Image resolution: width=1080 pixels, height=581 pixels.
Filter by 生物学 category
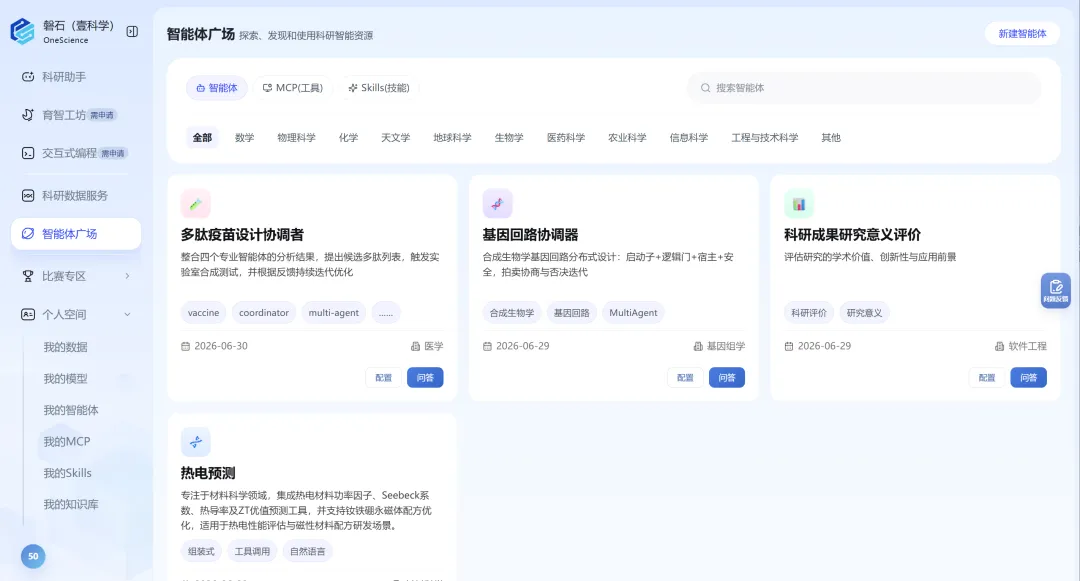click(x=509, y=138)
